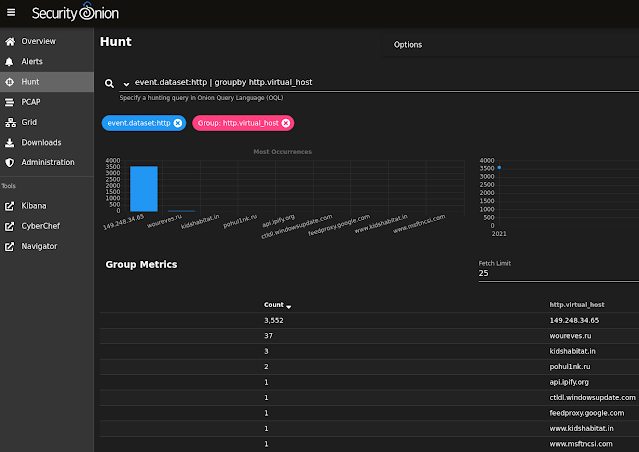Click the Downloads icon
Screen dimensions: 639x452
tap(9, 143)
